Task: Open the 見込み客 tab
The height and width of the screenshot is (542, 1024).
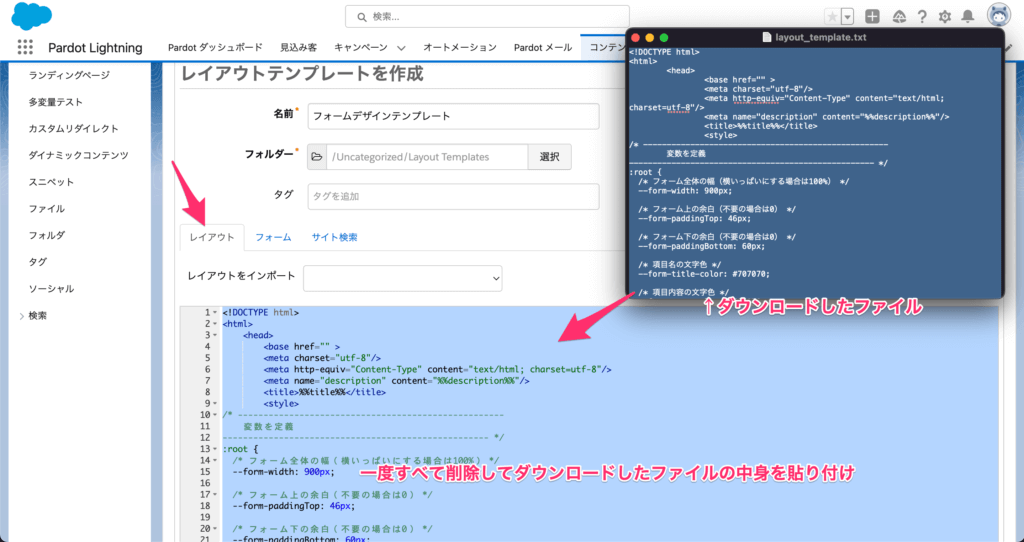Action: point(298,47)
